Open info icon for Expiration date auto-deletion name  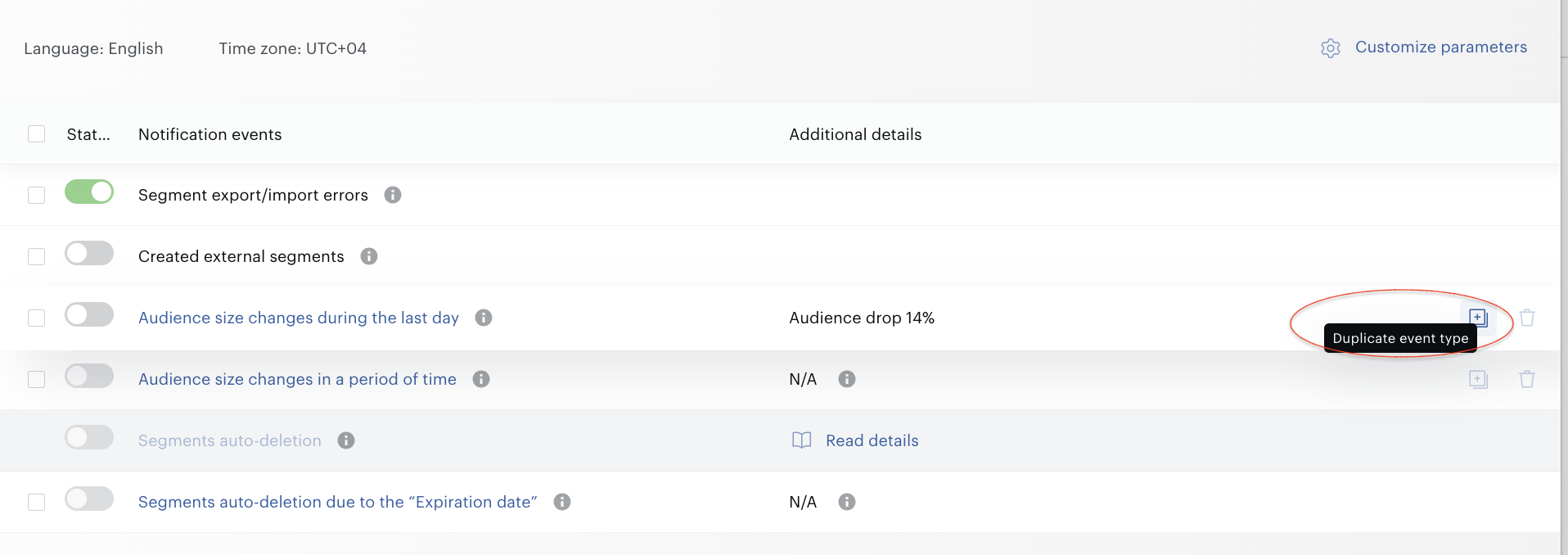562,502
